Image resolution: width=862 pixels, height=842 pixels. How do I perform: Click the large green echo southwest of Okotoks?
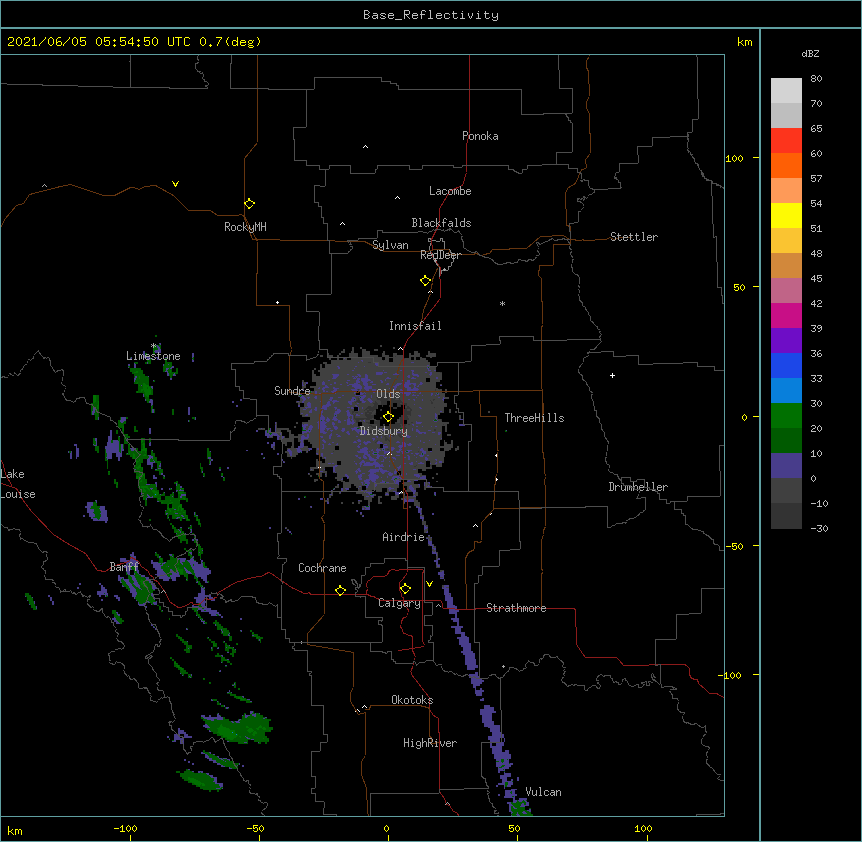tap(238, 728)
